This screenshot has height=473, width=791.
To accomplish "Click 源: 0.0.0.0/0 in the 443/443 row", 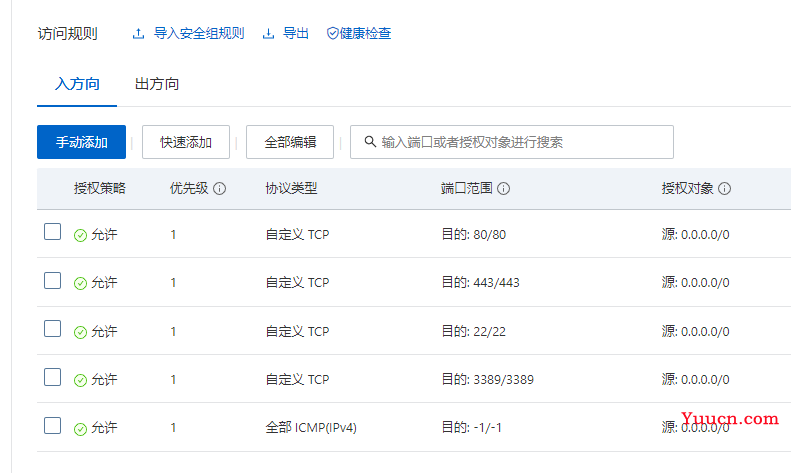I will [696, 282].
